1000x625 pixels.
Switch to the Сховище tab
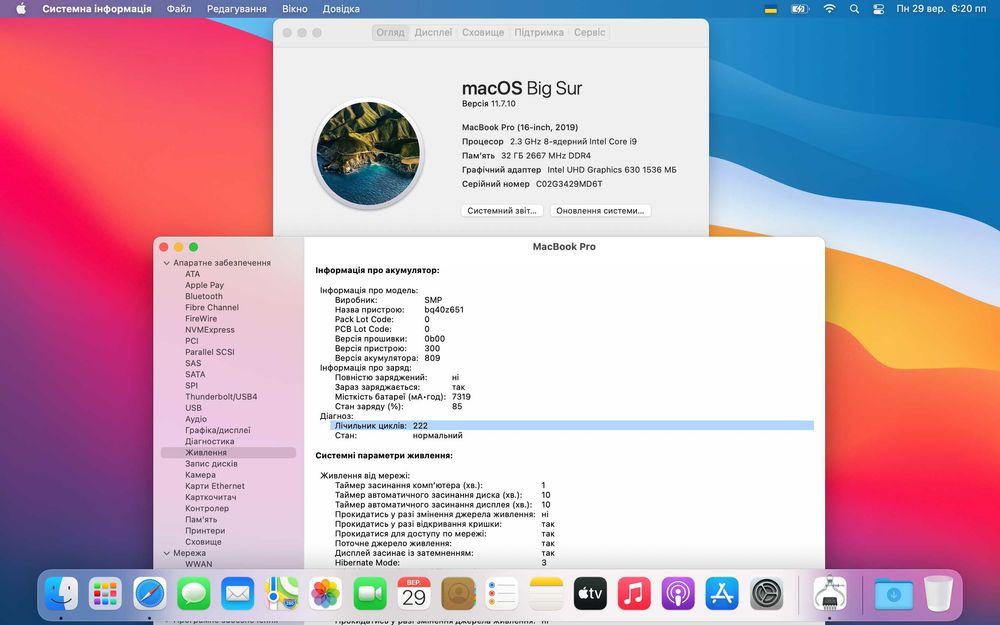[x=483, y=33]
